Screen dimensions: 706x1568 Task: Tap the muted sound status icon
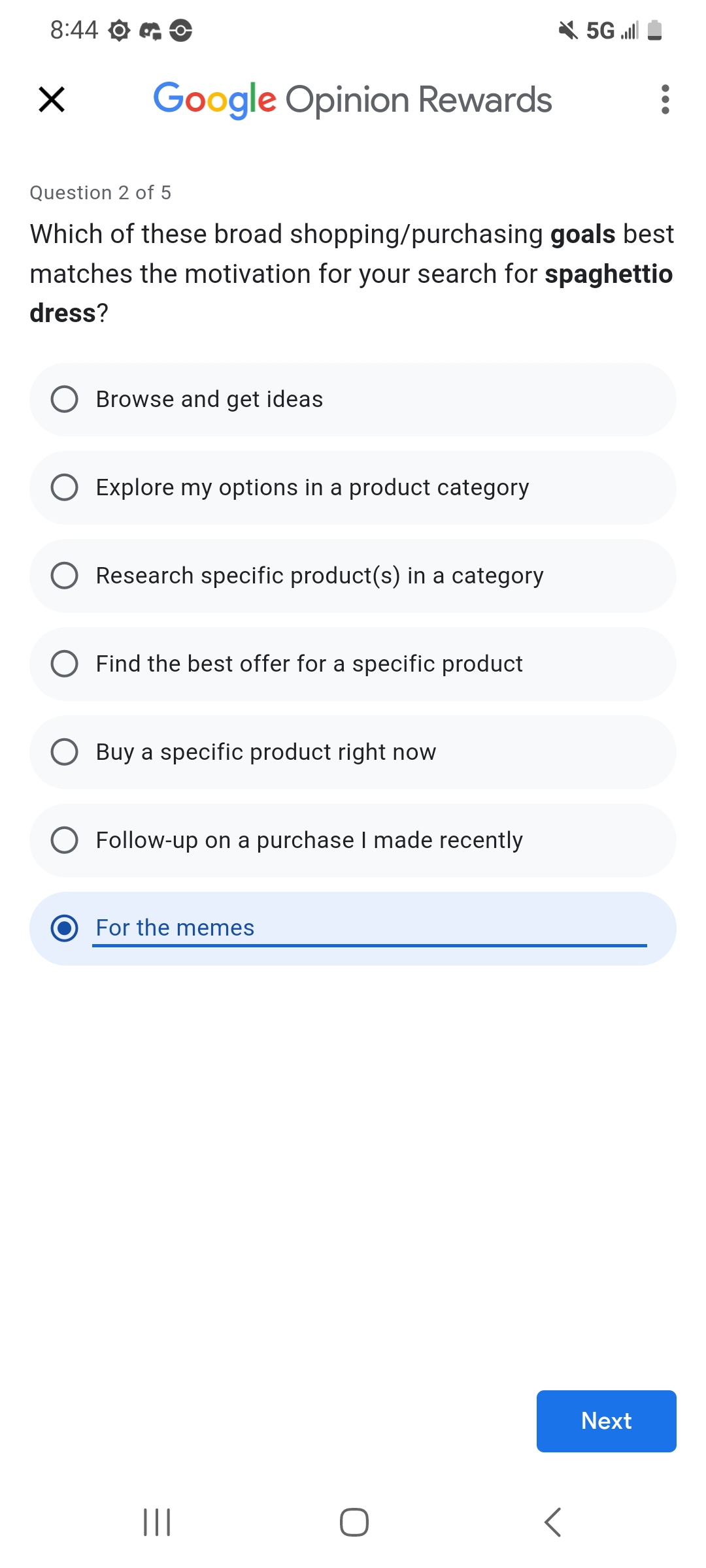567,30
